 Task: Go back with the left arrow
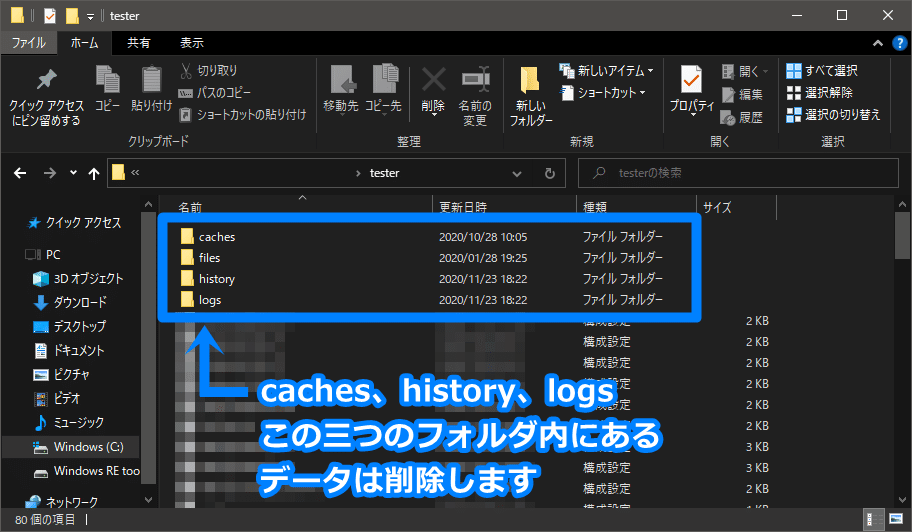20,173
